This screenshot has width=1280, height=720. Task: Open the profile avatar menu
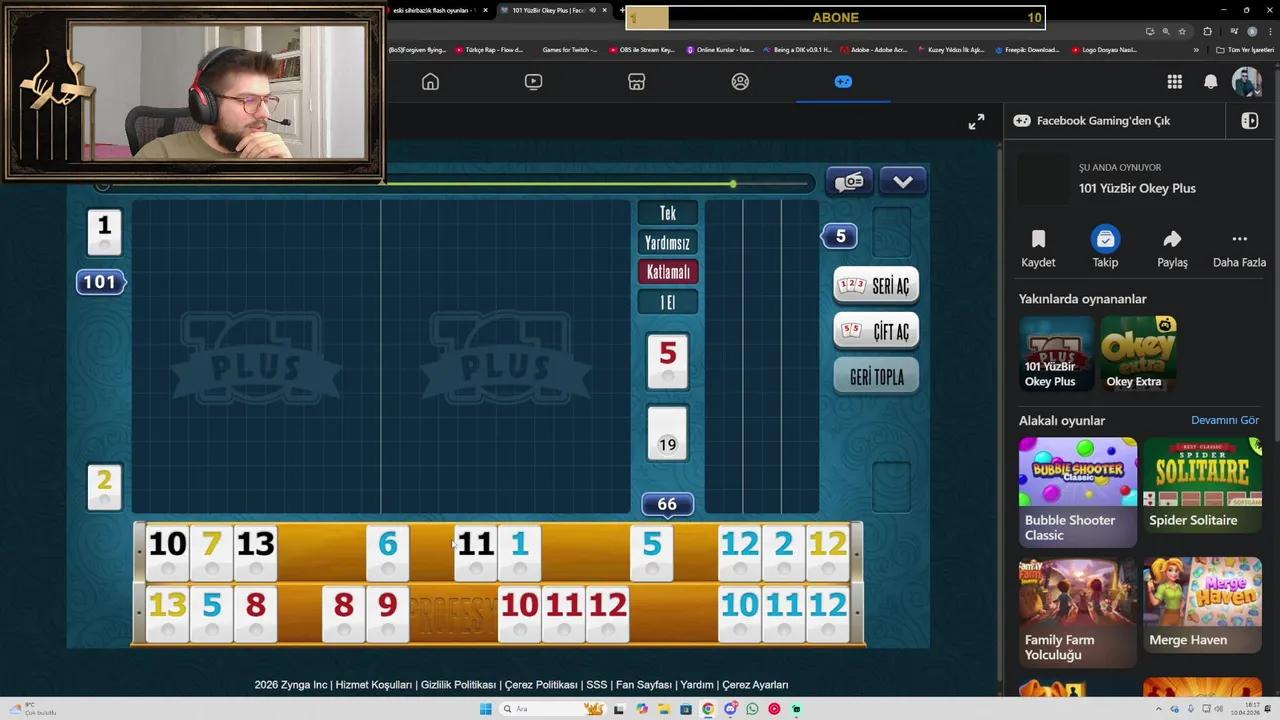1246,82
